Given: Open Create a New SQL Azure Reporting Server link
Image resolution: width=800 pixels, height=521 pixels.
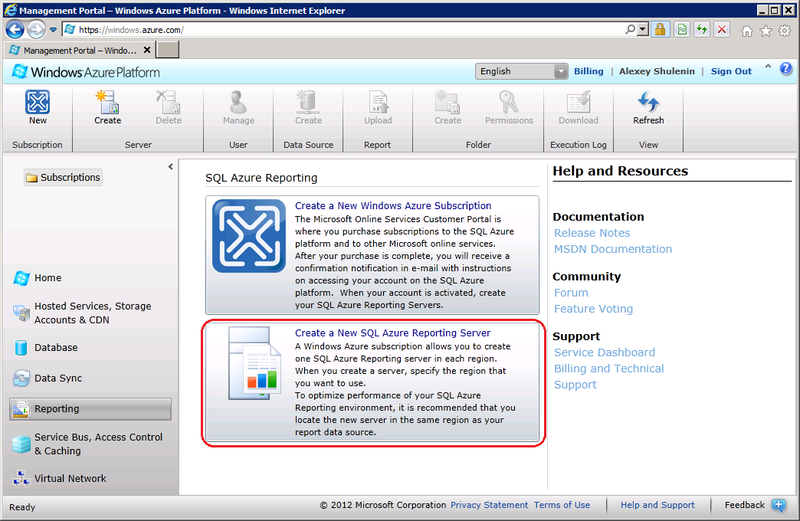Looking at the screenshot, I should [392, 333].
